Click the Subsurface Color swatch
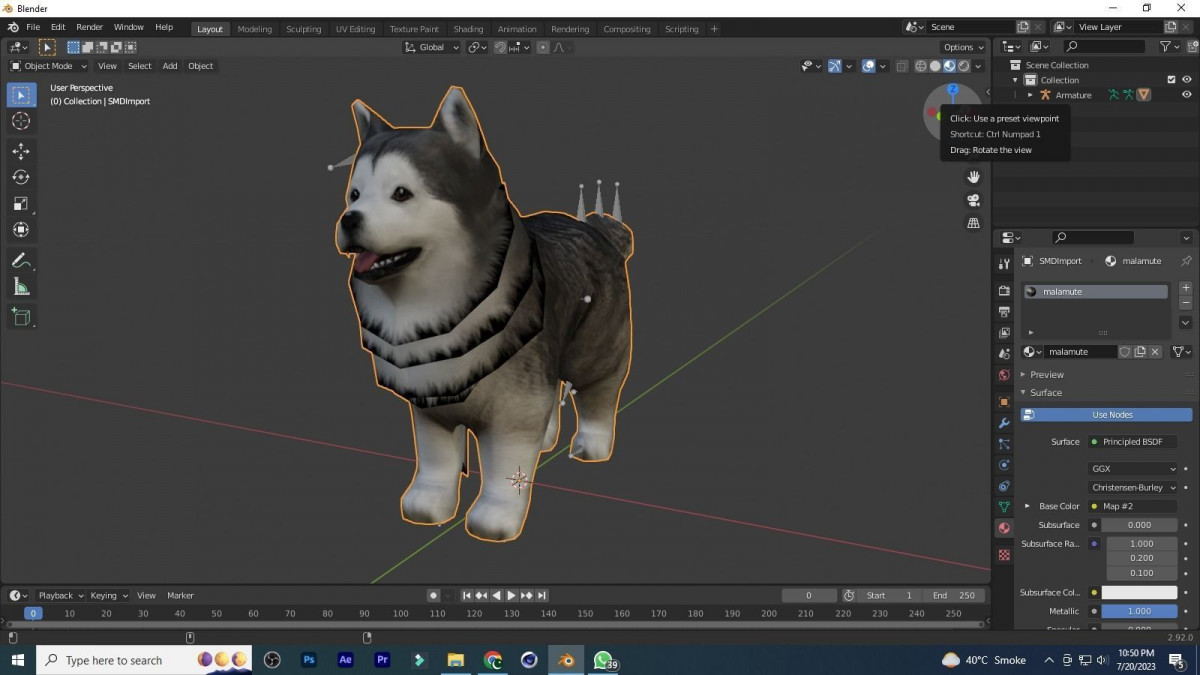 [1139, 593]
